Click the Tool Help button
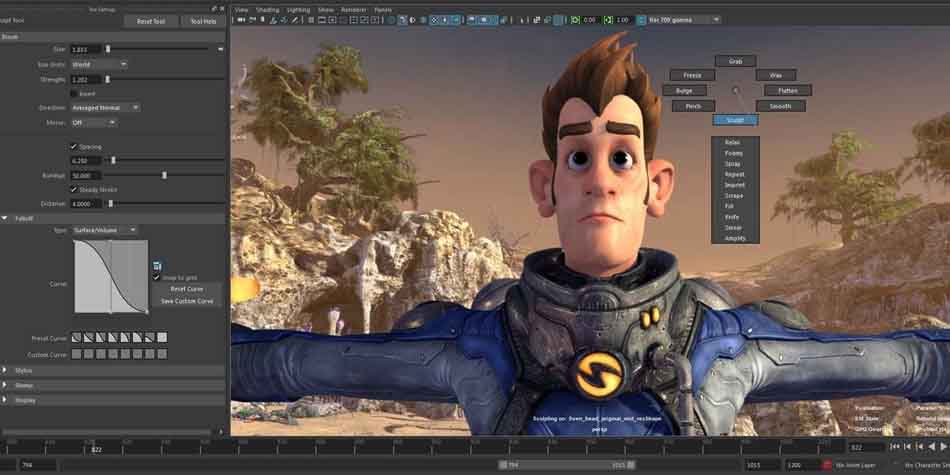950x475 pixels. [x=204, y=21]
